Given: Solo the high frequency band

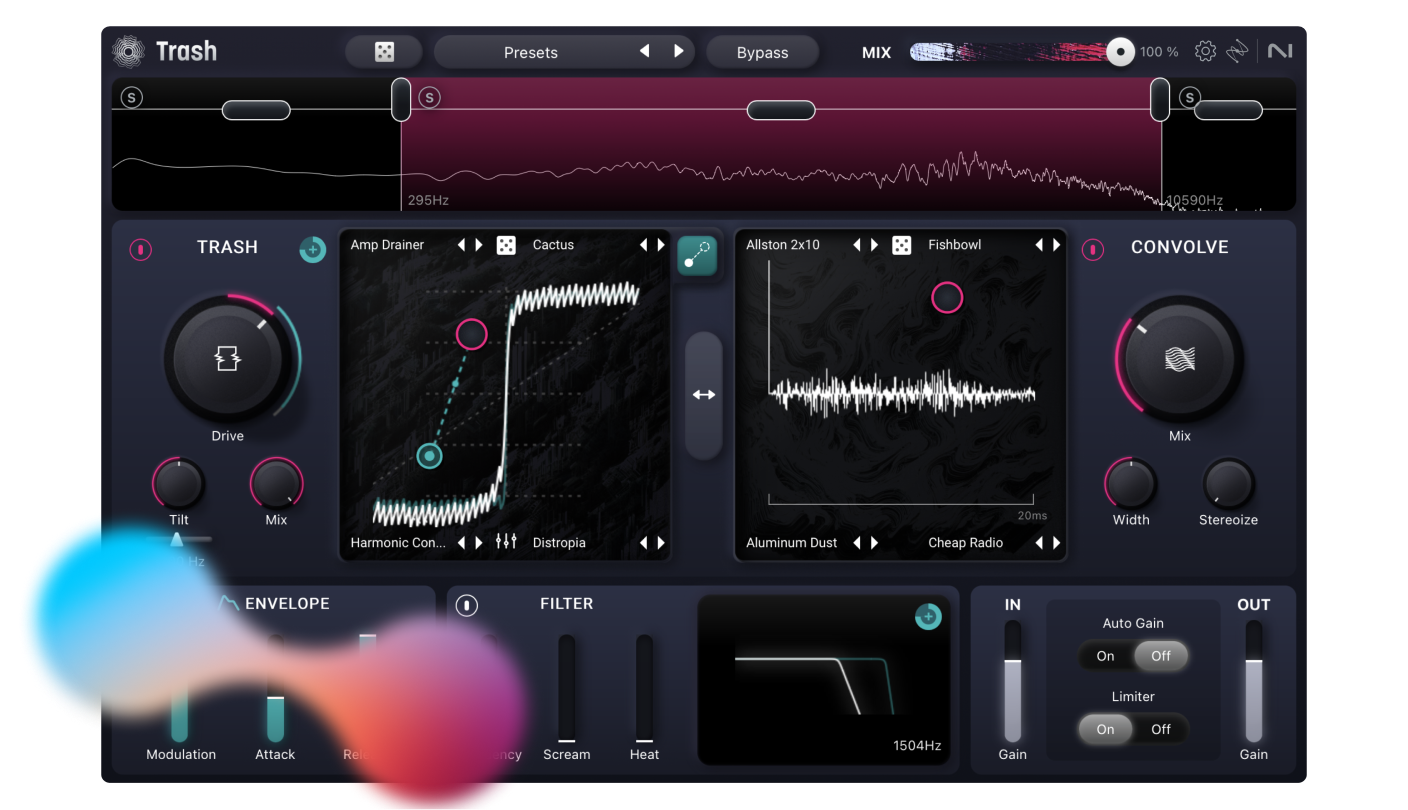Looking at the screenshot, I should pyautogui.click(x=1189, y=97).
